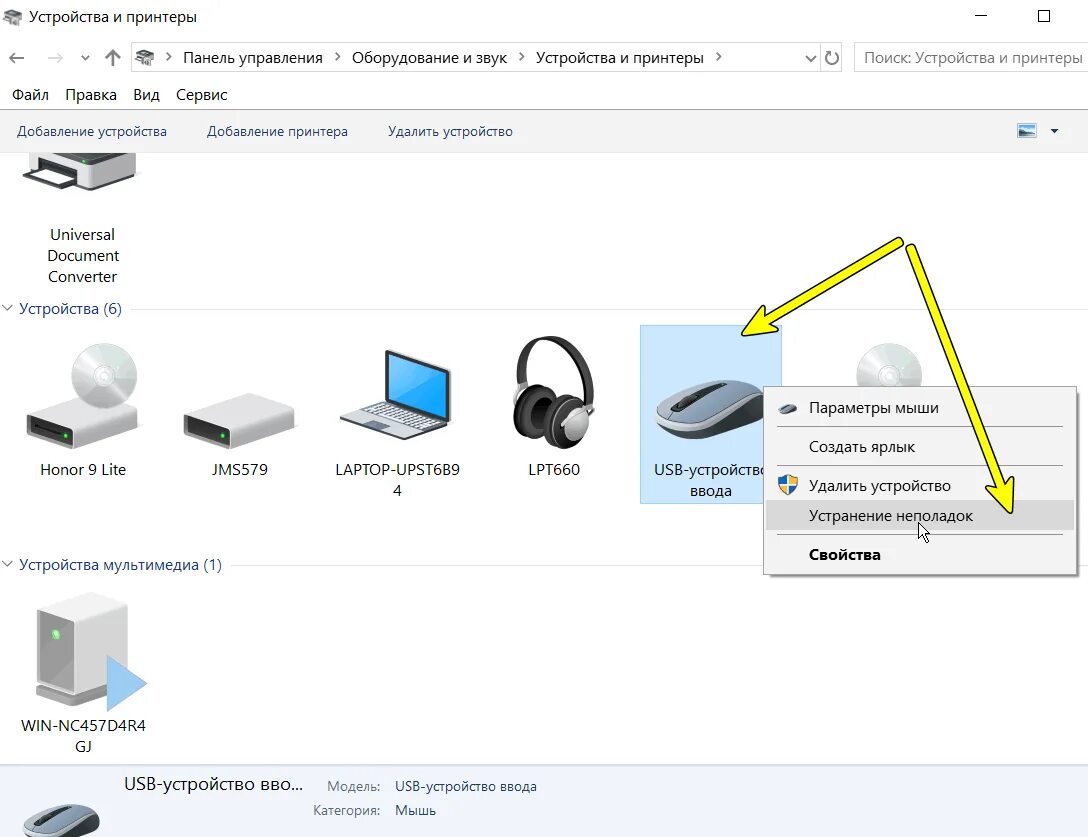Expand chevron before Панель управления breadcrumb
Image resolution: width=1088 pixels, height=837 pixels.
pos(169,57)
